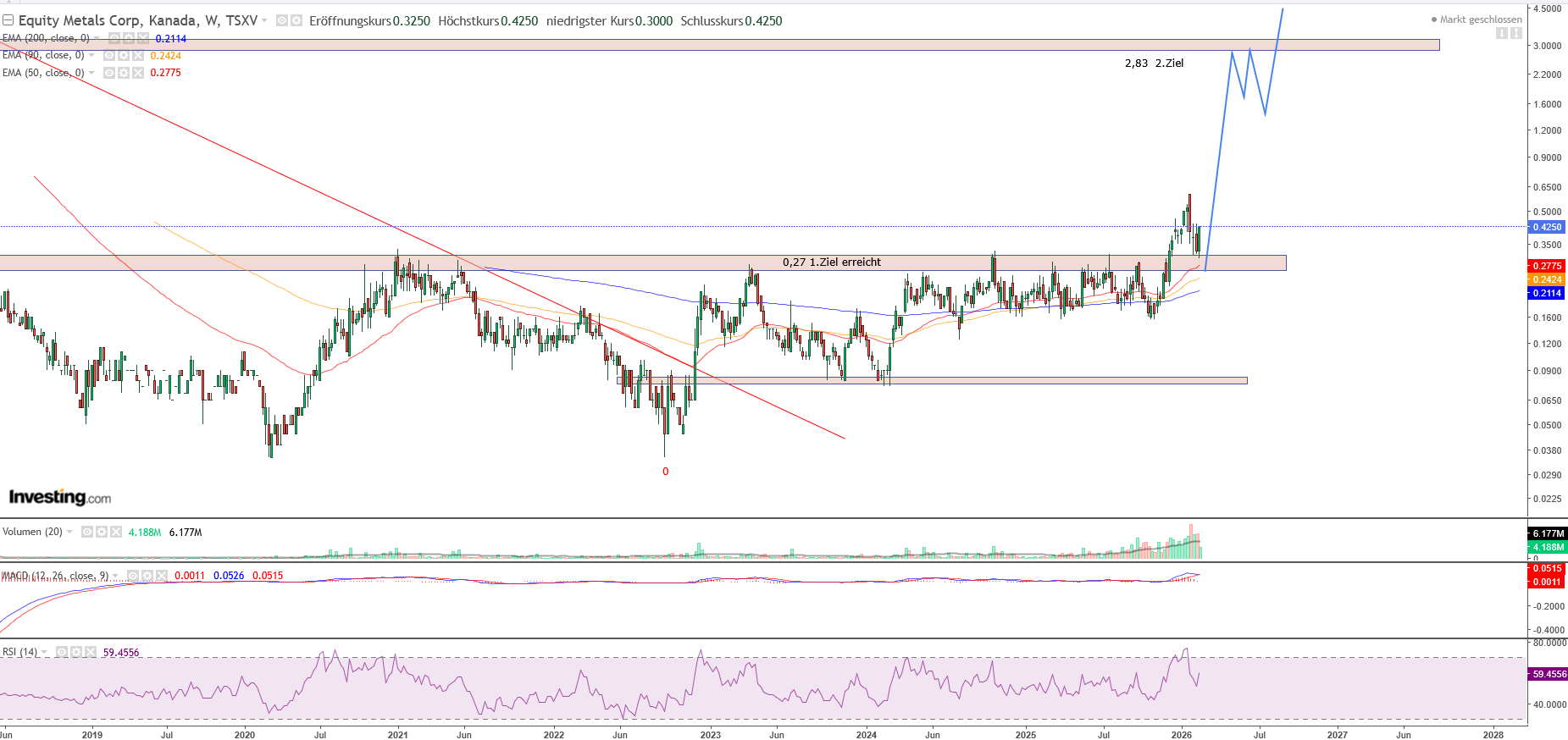
Task: Click the maximize pane double-arrow icon
Action: click(1515, 33)
